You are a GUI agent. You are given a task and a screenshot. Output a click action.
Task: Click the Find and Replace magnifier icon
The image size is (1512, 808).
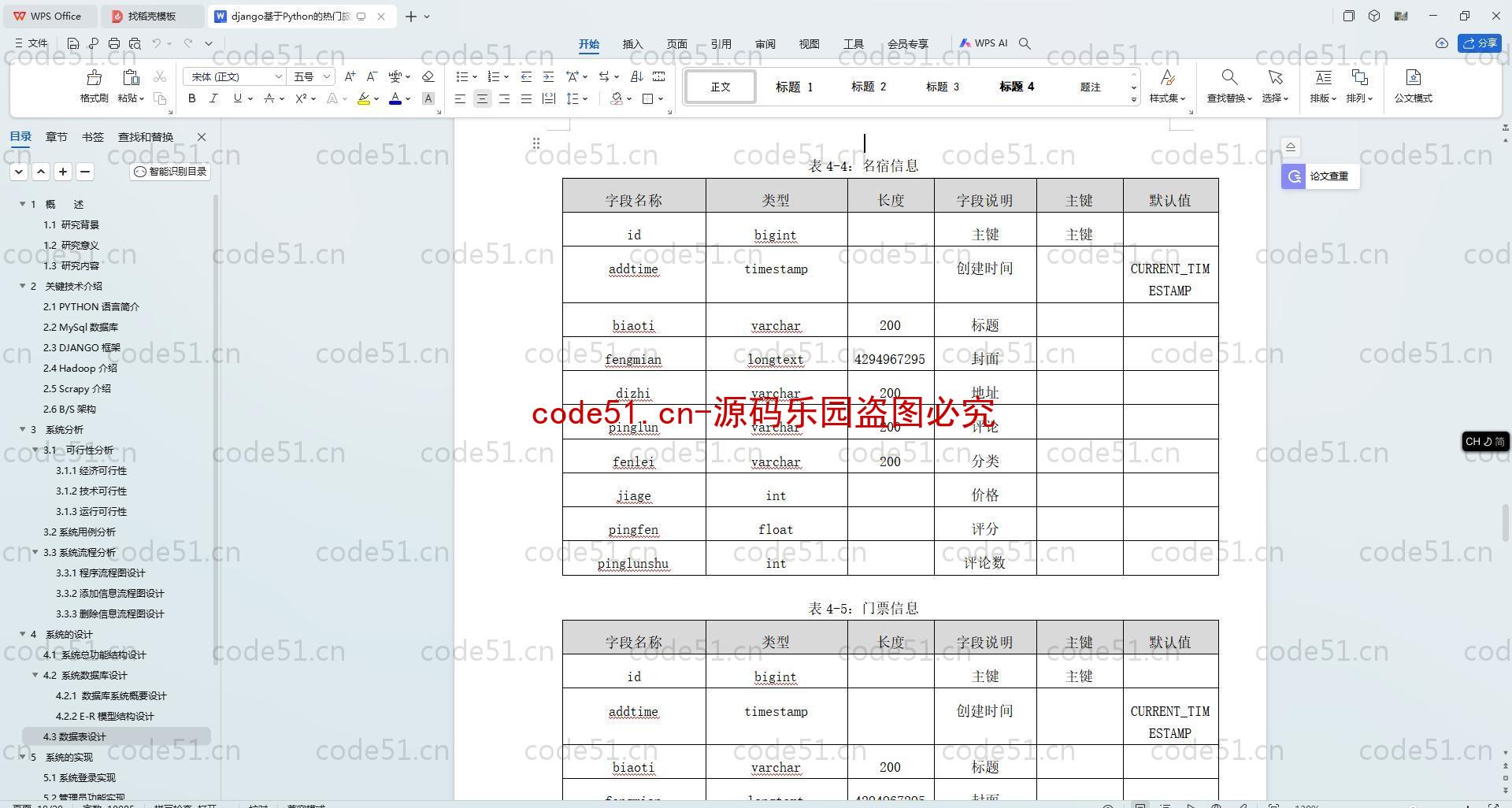click(x=1229, y=77)
